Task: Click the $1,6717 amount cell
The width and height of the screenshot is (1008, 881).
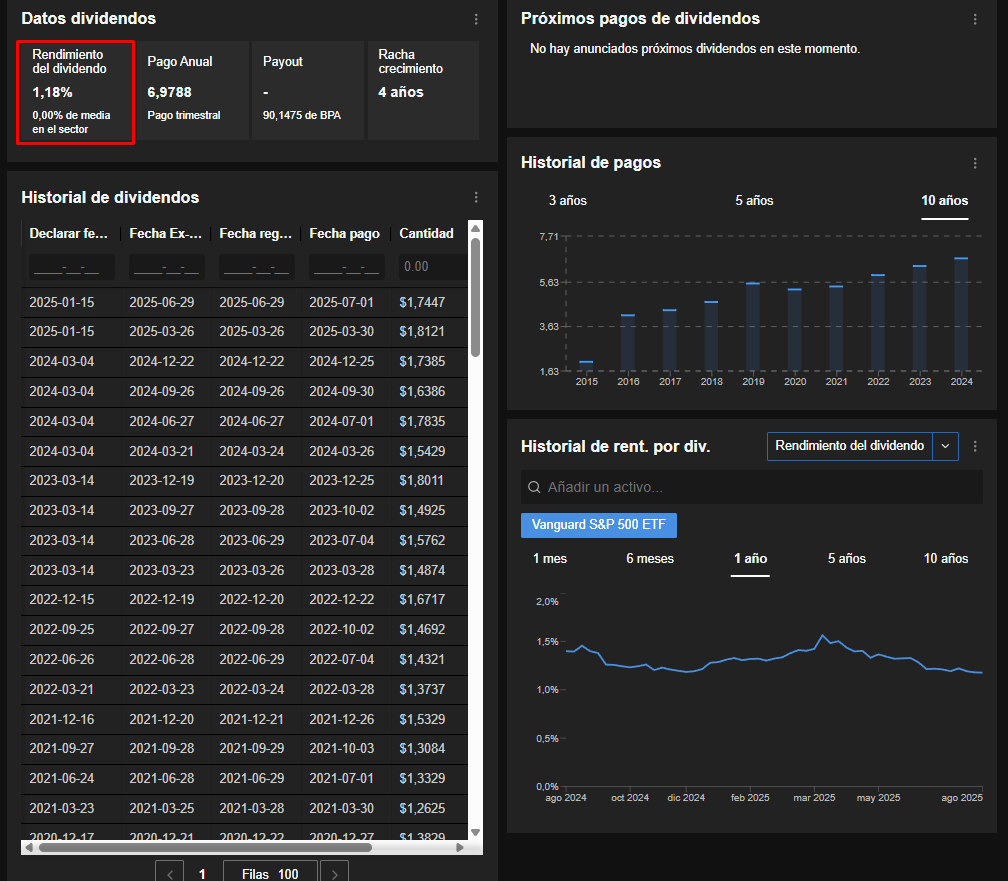Action: 422,599
